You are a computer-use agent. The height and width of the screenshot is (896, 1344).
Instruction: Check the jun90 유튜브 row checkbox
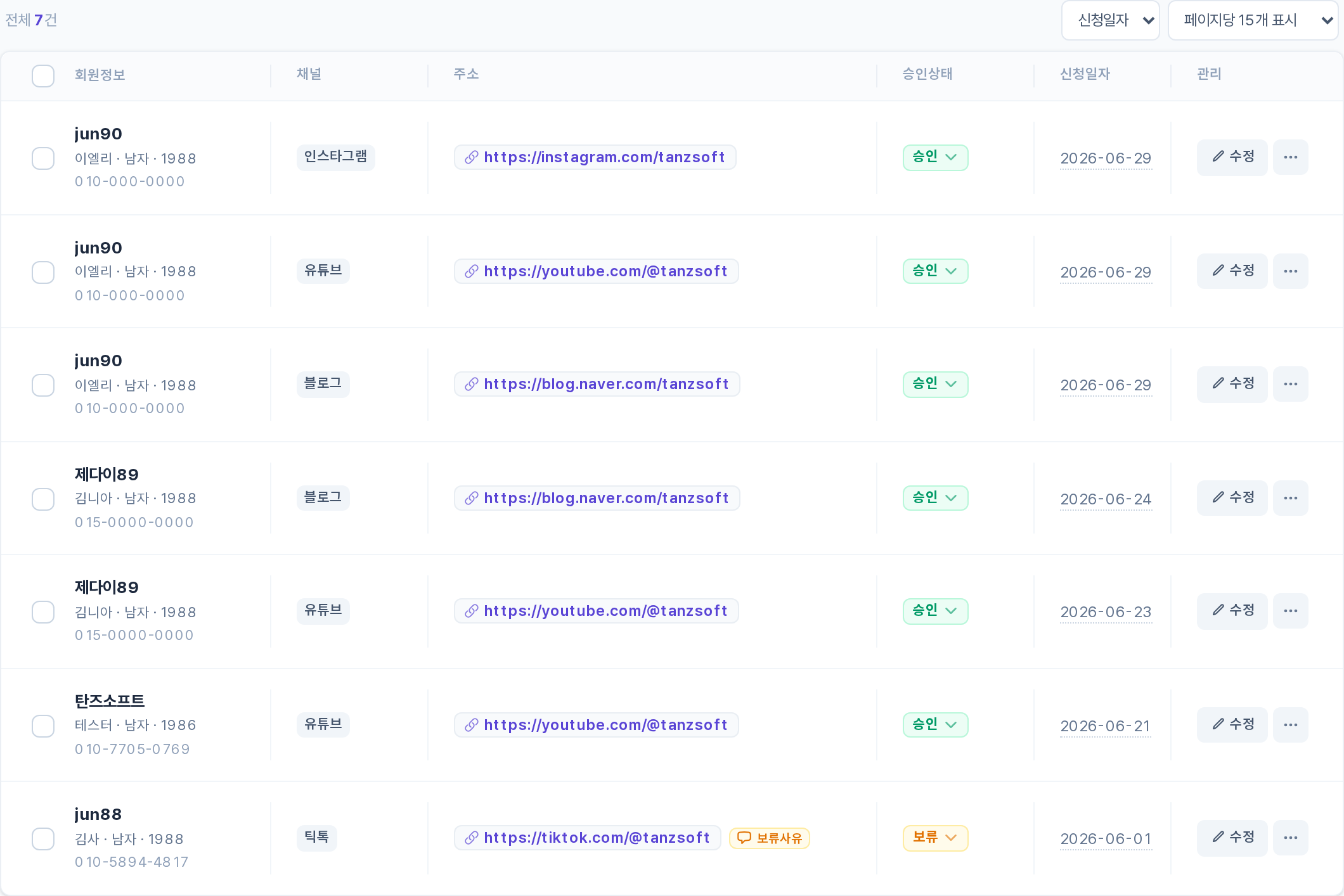click(43, 272)
